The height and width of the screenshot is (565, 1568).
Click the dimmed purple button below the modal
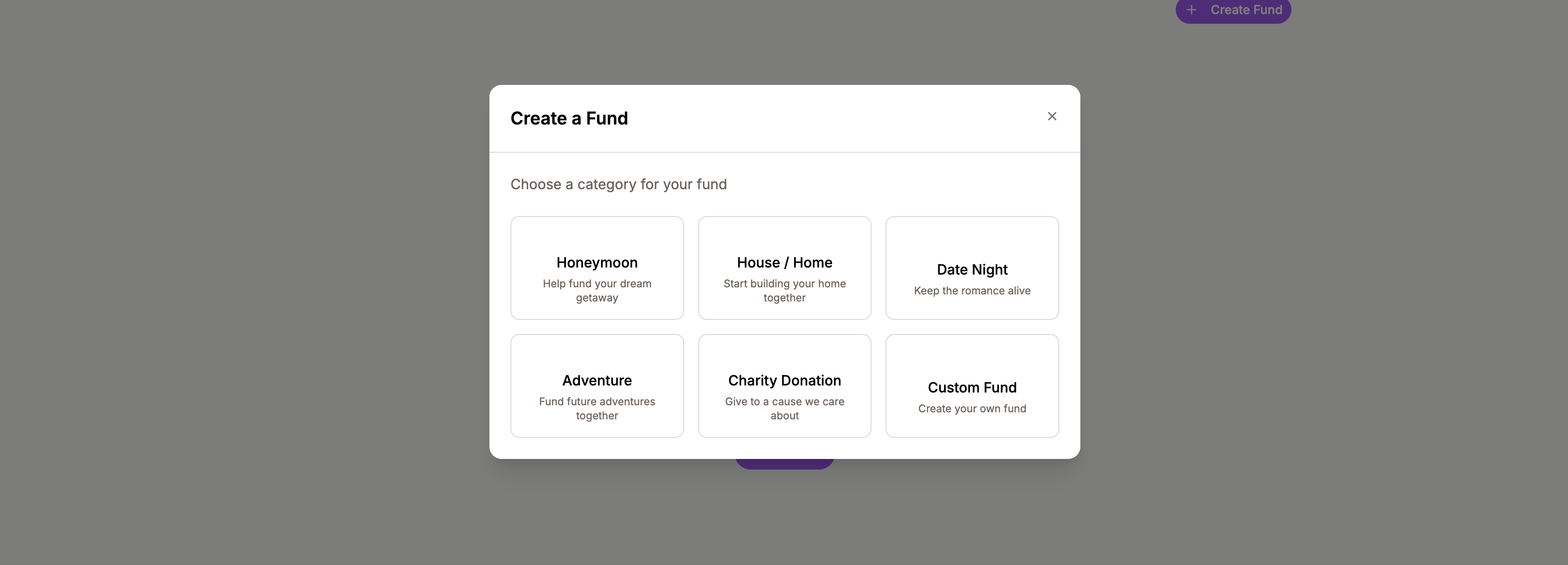click(784, 461)
